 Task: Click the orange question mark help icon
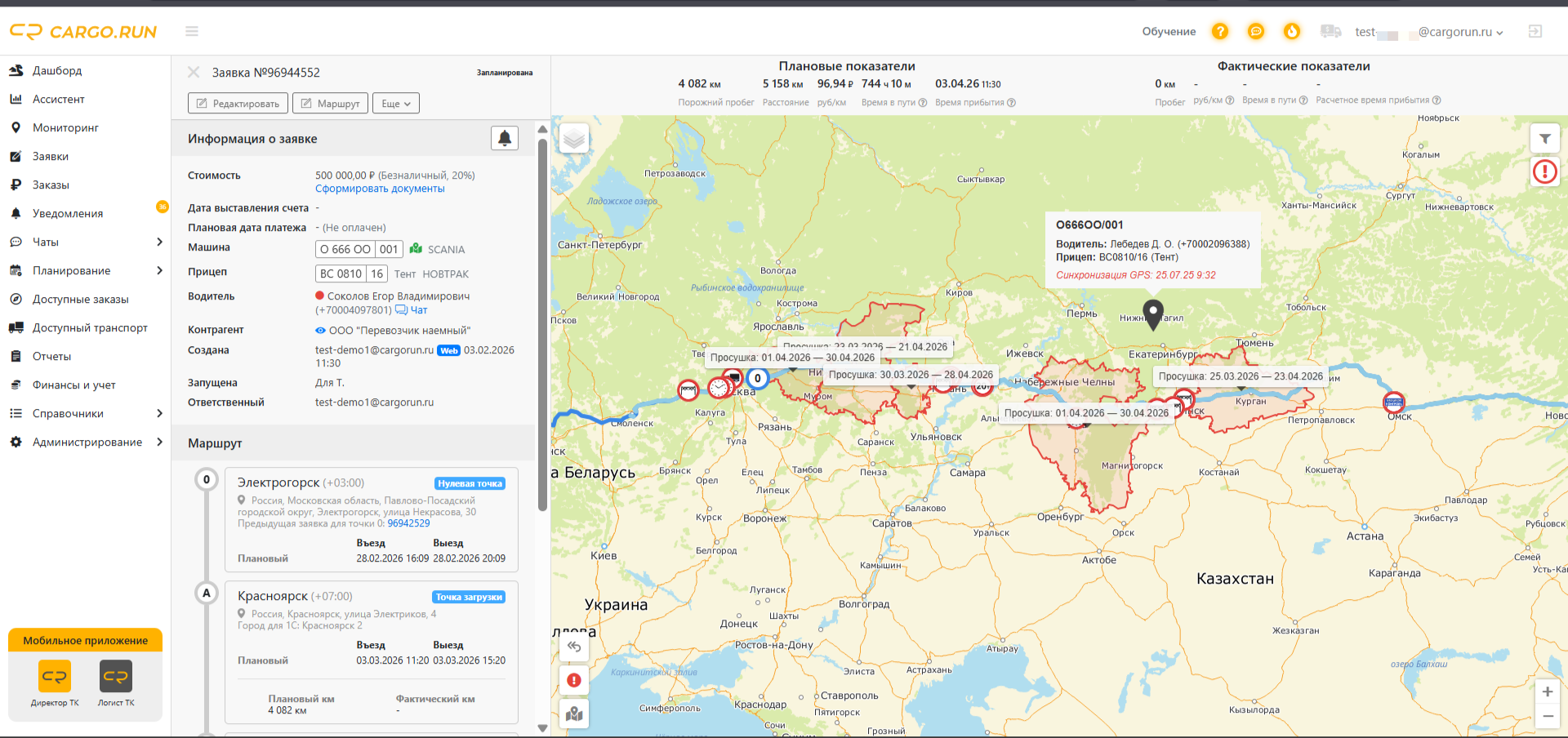[1219, 31]
